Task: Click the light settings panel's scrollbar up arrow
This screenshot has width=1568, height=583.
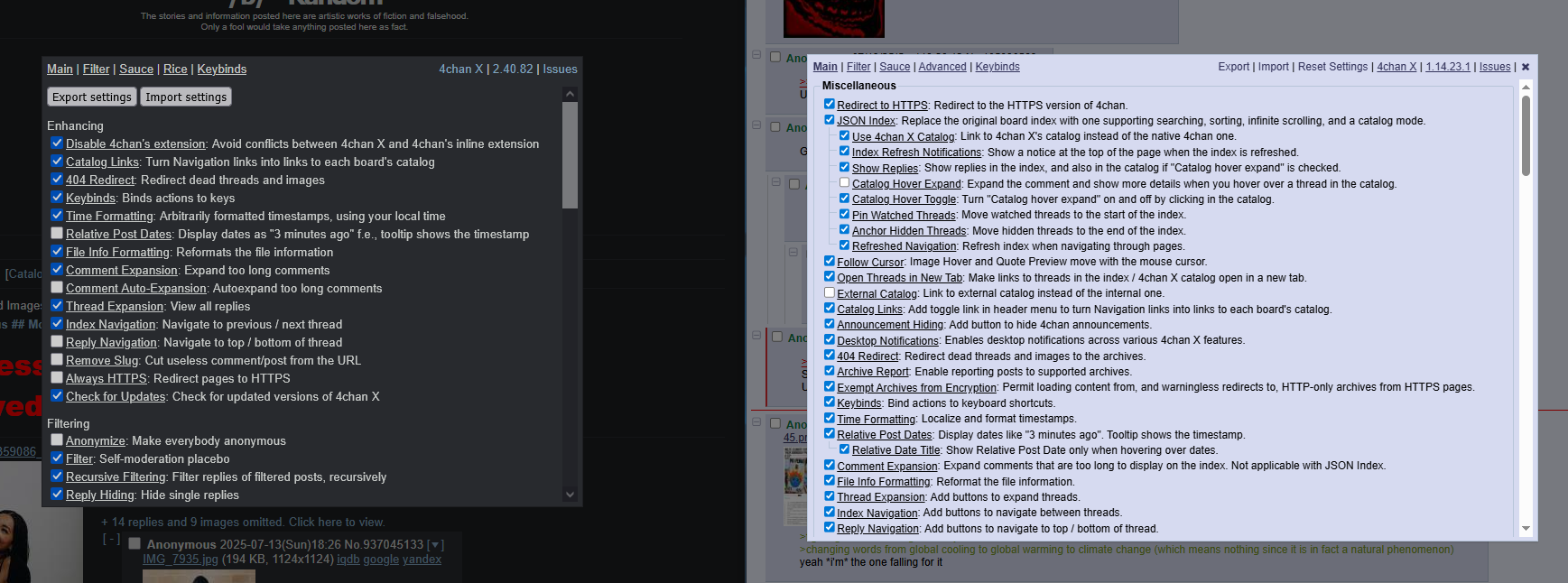Action: 1526,88
